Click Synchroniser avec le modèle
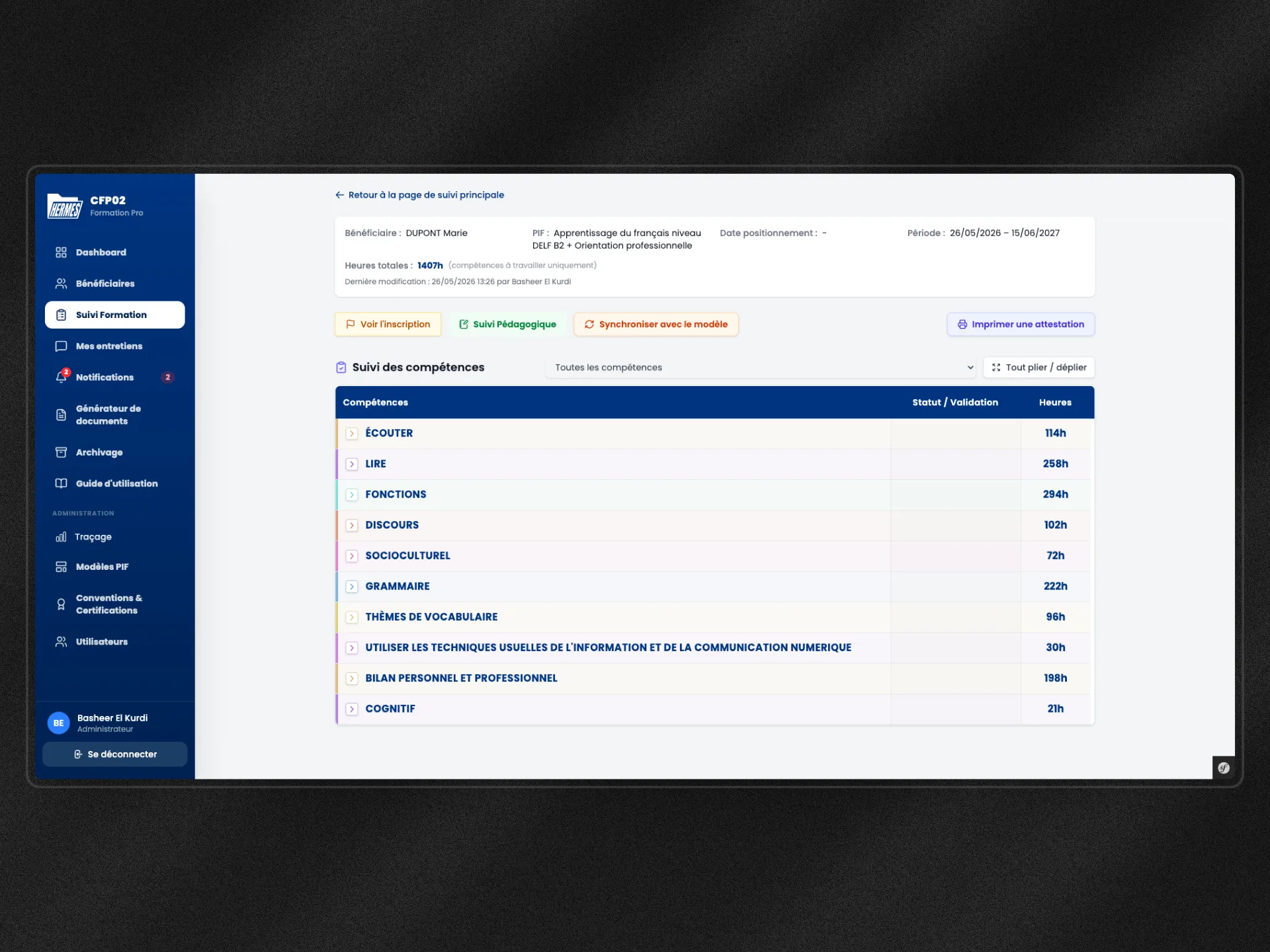The height and width of the screenshot is (952, 1270). pos(656,325)
